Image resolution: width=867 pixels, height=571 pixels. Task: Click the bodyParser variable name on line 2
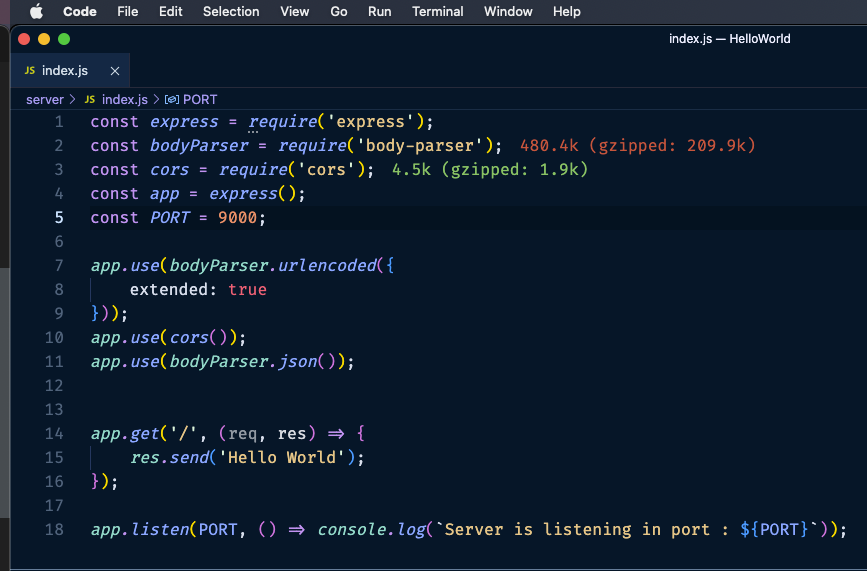(199, 145)
